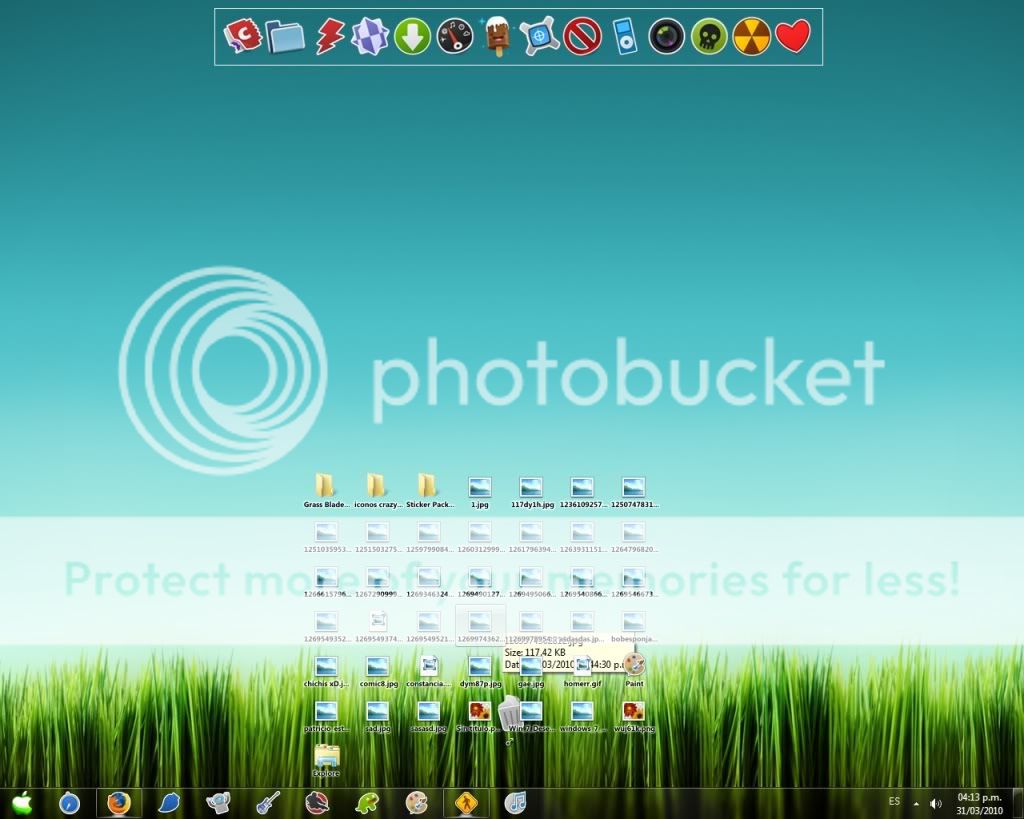Open the camera lens icon in dock
The image size is (1024, 819).
click(666, 37)
